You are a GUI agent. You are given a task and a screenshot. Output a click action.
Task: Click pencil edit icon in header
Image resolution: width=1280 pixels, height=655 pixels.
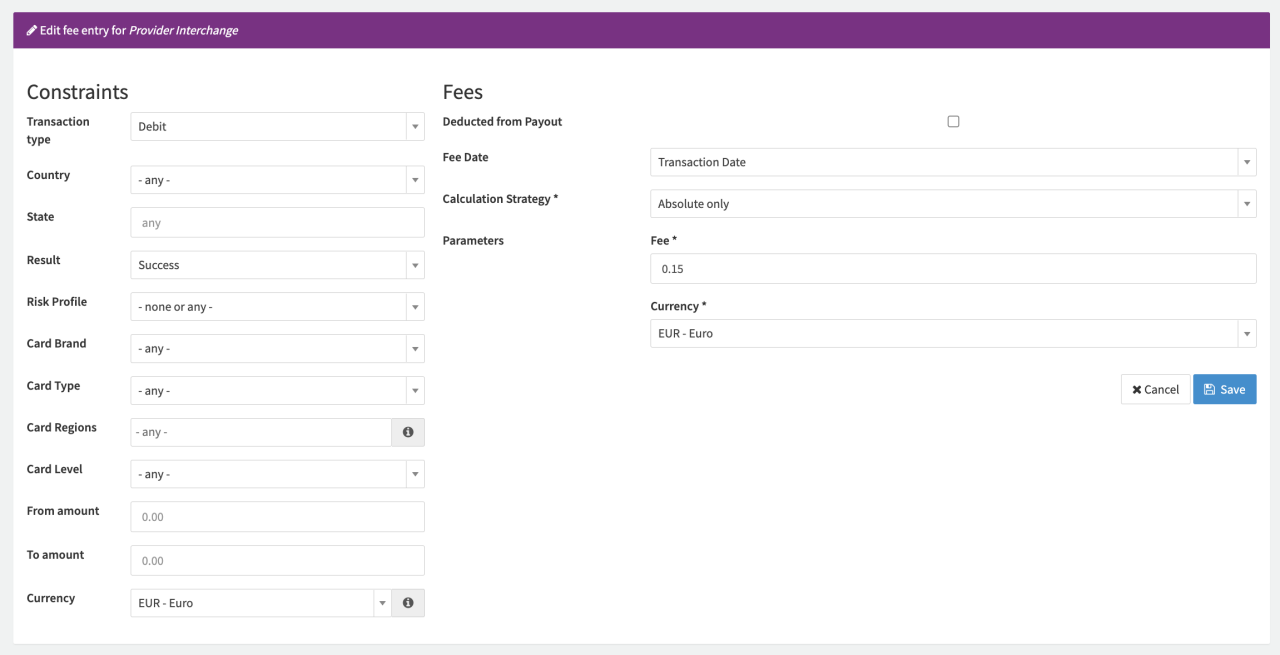[x=32, y=30]
